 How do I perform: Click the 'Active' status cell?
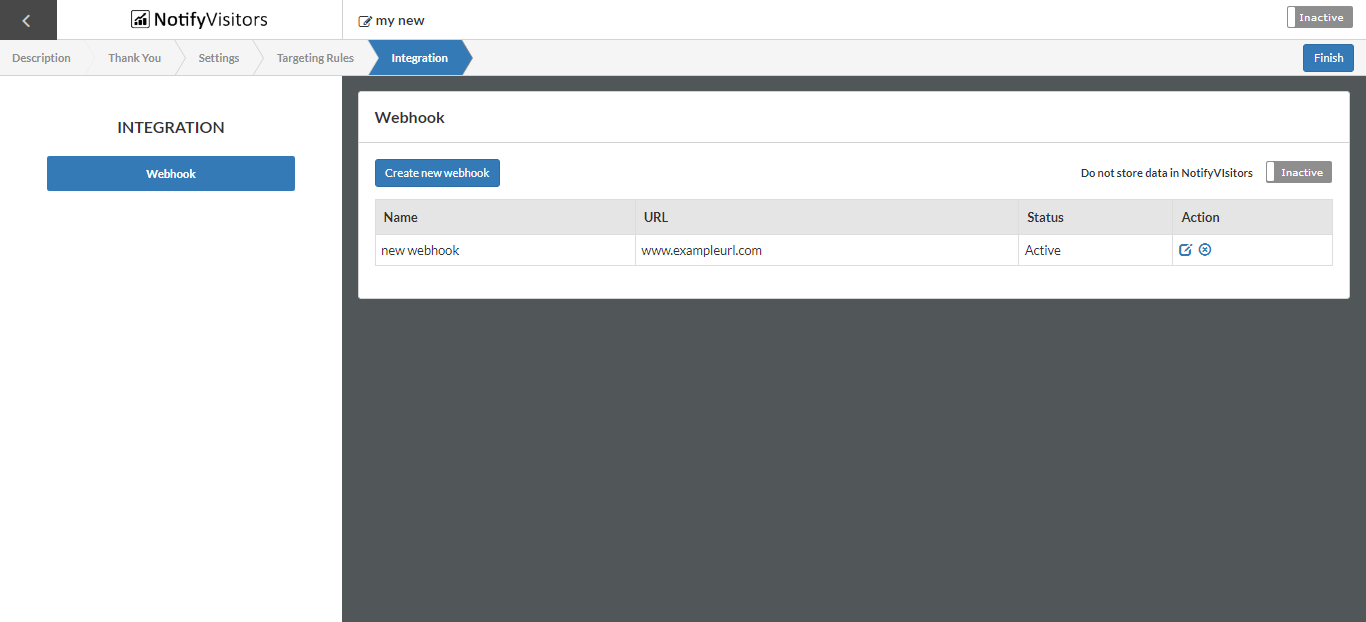1096,250
